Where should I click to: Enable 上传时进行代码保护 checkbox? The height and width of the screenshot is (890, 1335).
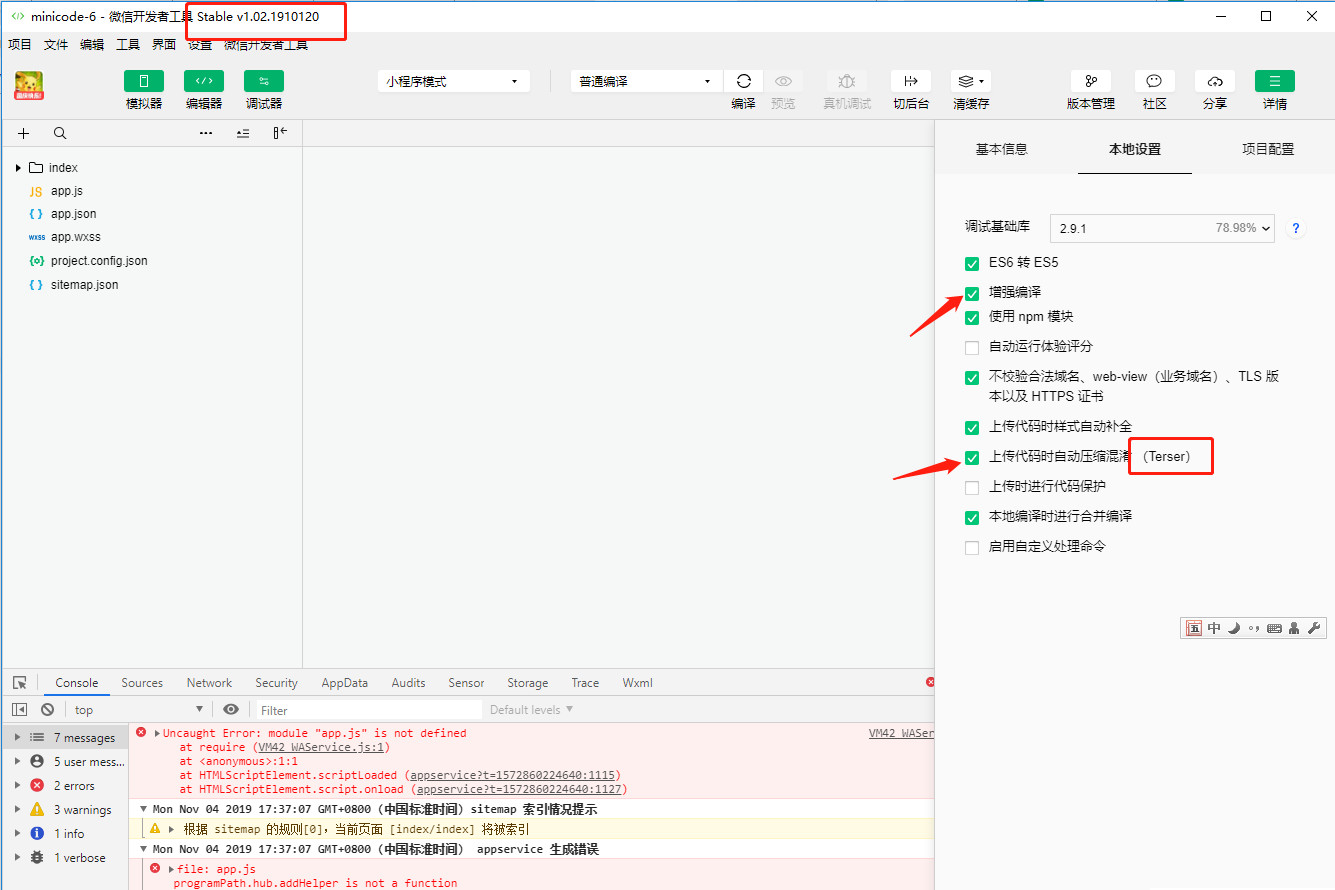972,488
